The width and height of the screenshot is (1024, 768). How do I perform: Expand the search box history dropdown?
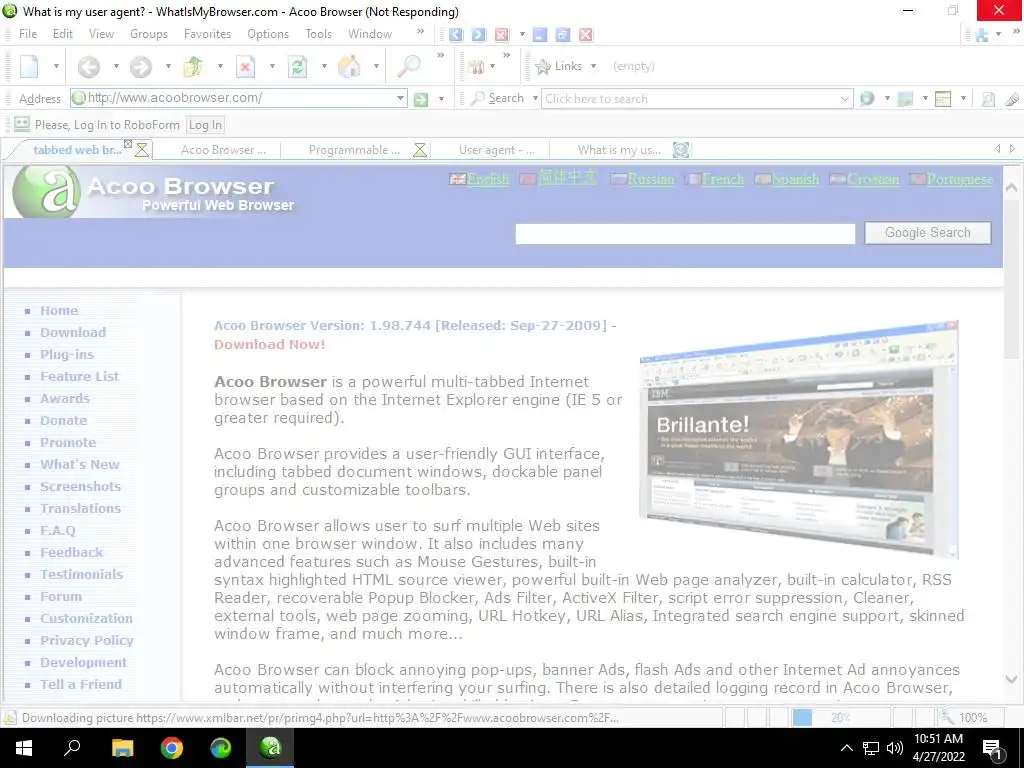pos(844,99)
